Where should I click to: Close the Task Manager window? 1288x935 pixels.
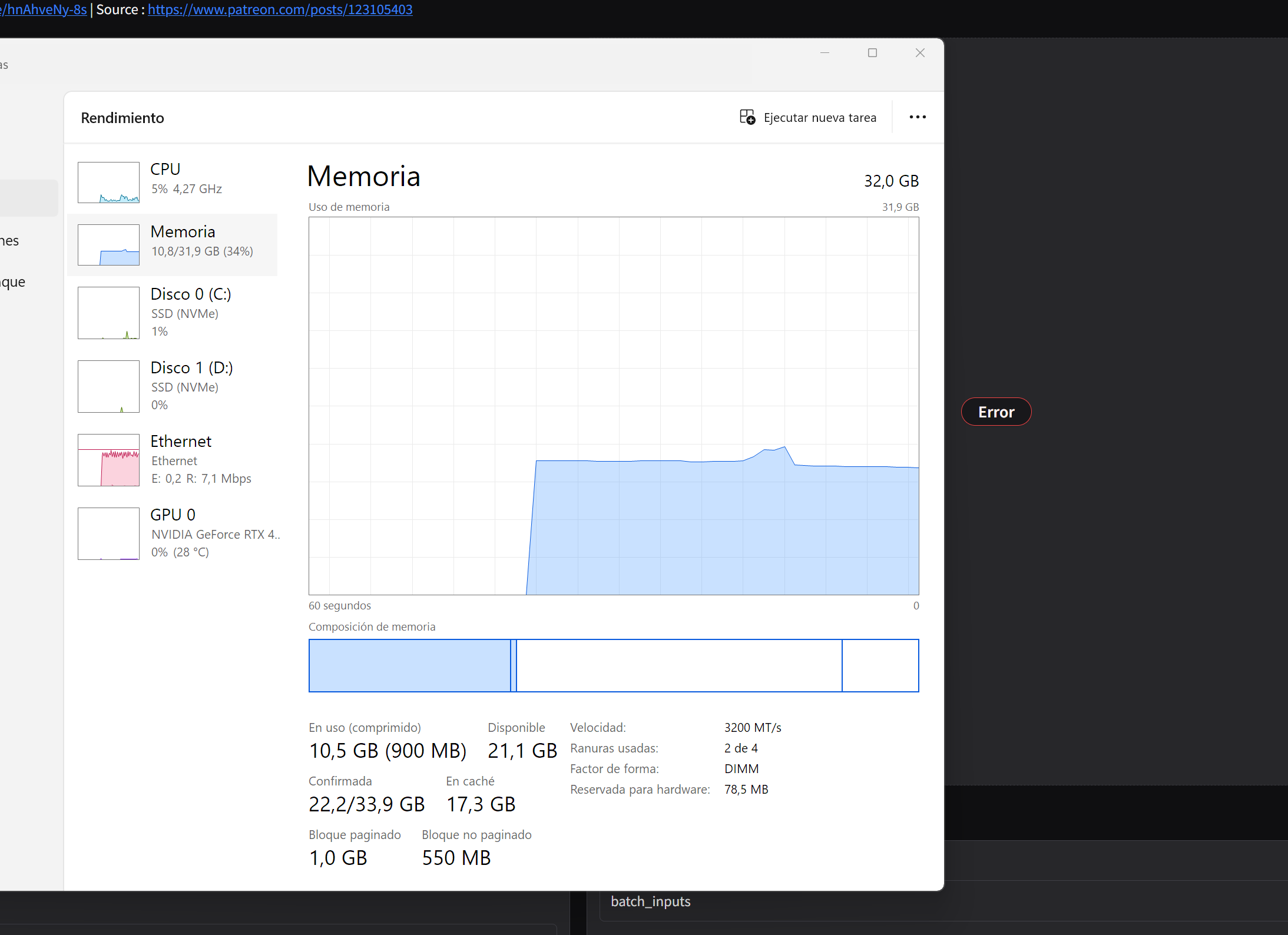point(920,53)
